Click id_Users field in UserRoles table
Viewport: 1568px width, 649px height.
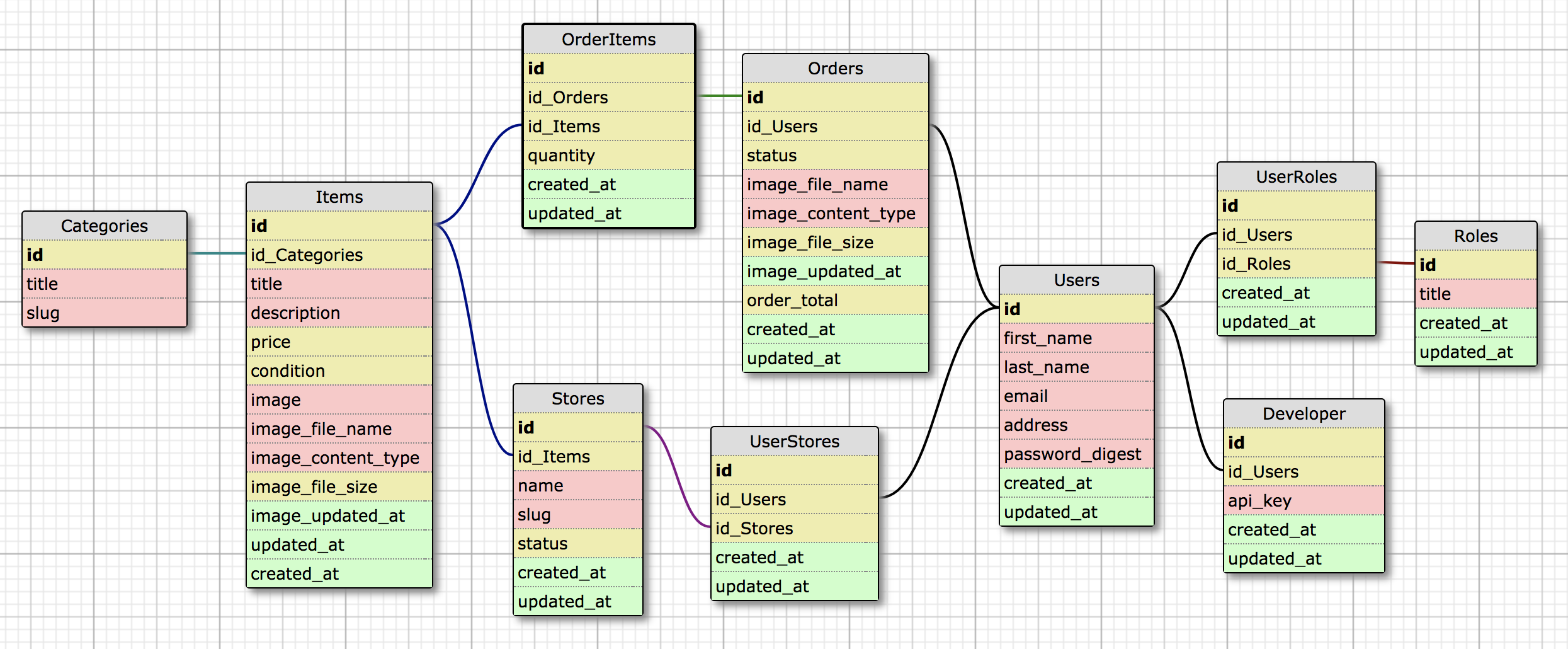click(x=1297, y=234)
